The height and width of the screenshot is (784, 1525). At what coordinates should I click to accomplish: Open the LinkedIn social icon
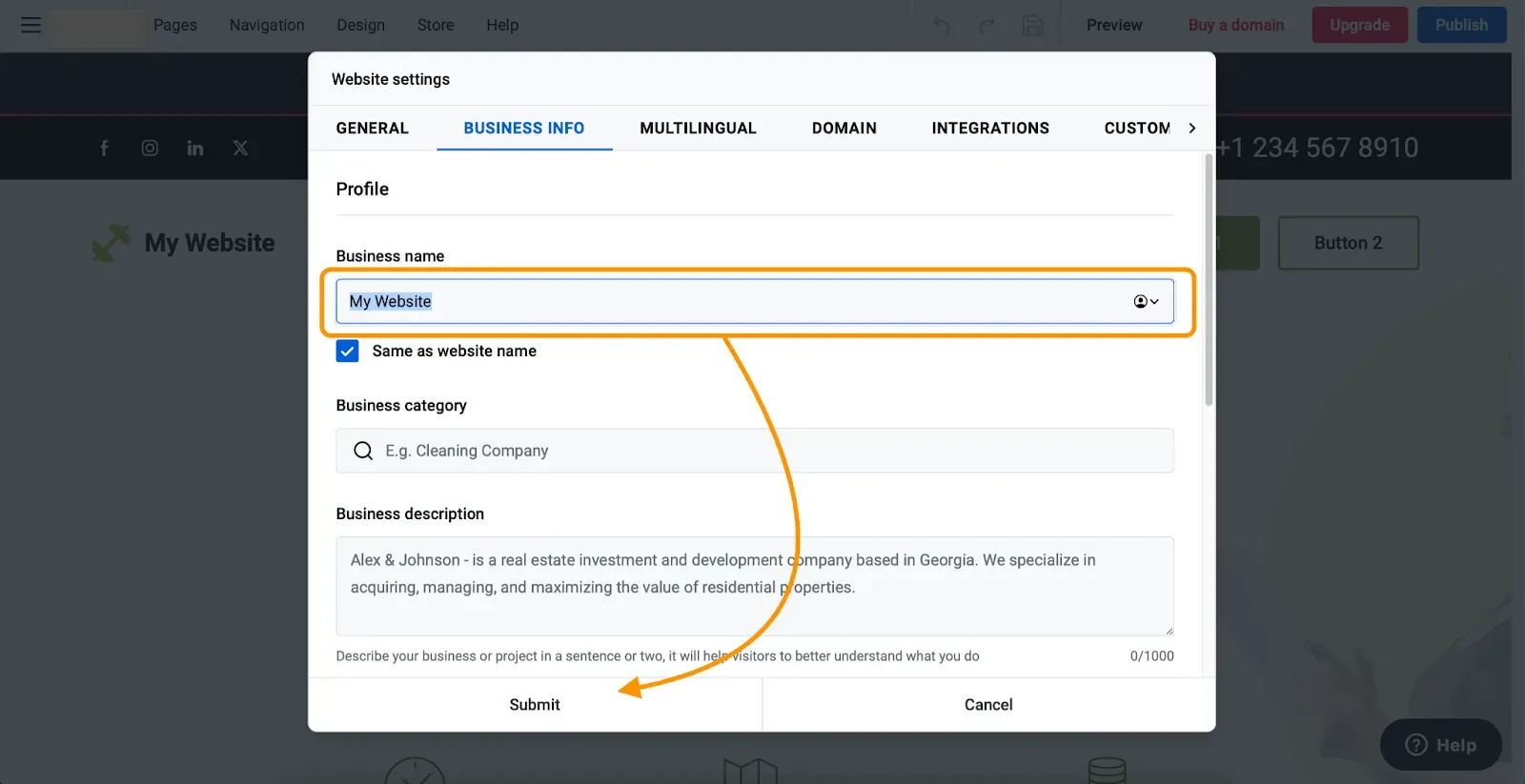click(195, 148)
